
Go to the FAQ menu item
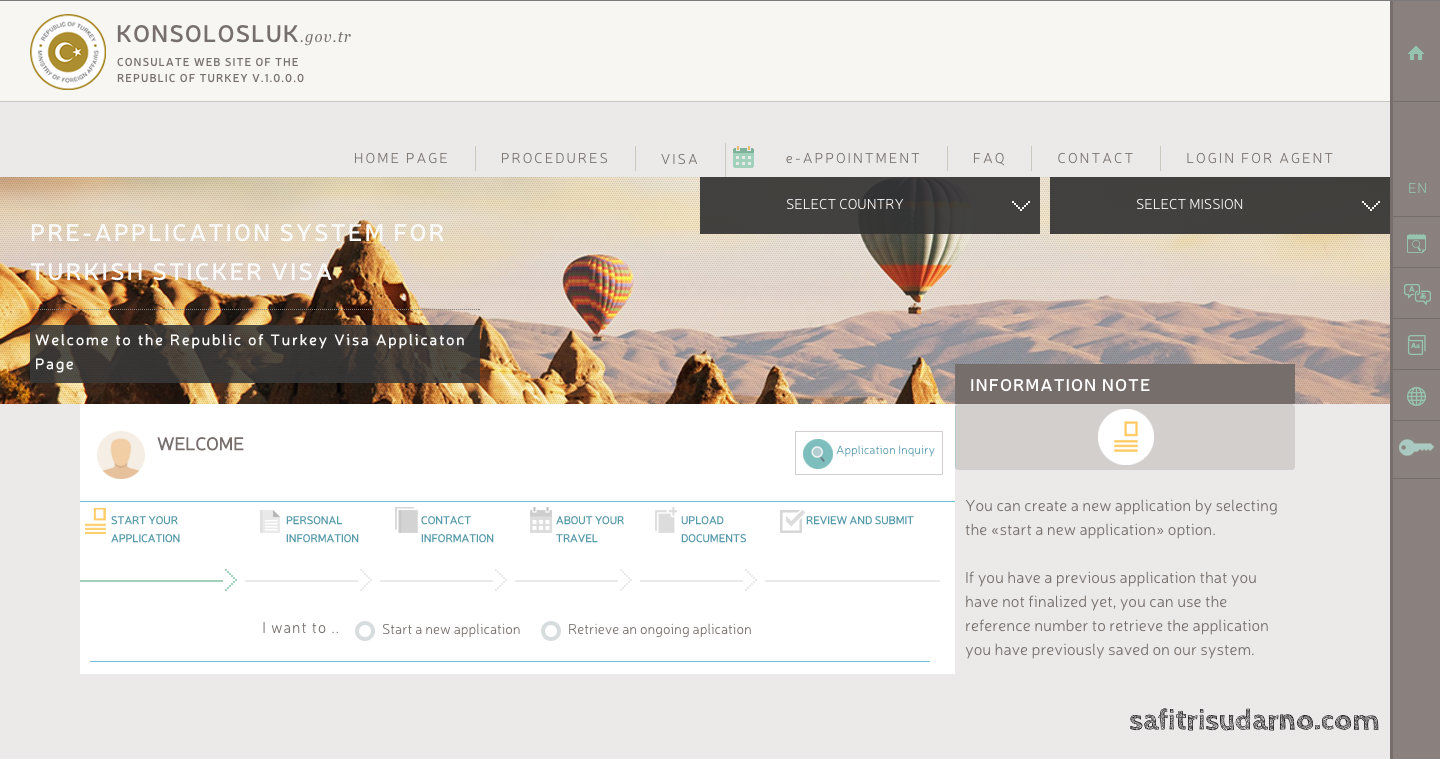click(988, 158)
